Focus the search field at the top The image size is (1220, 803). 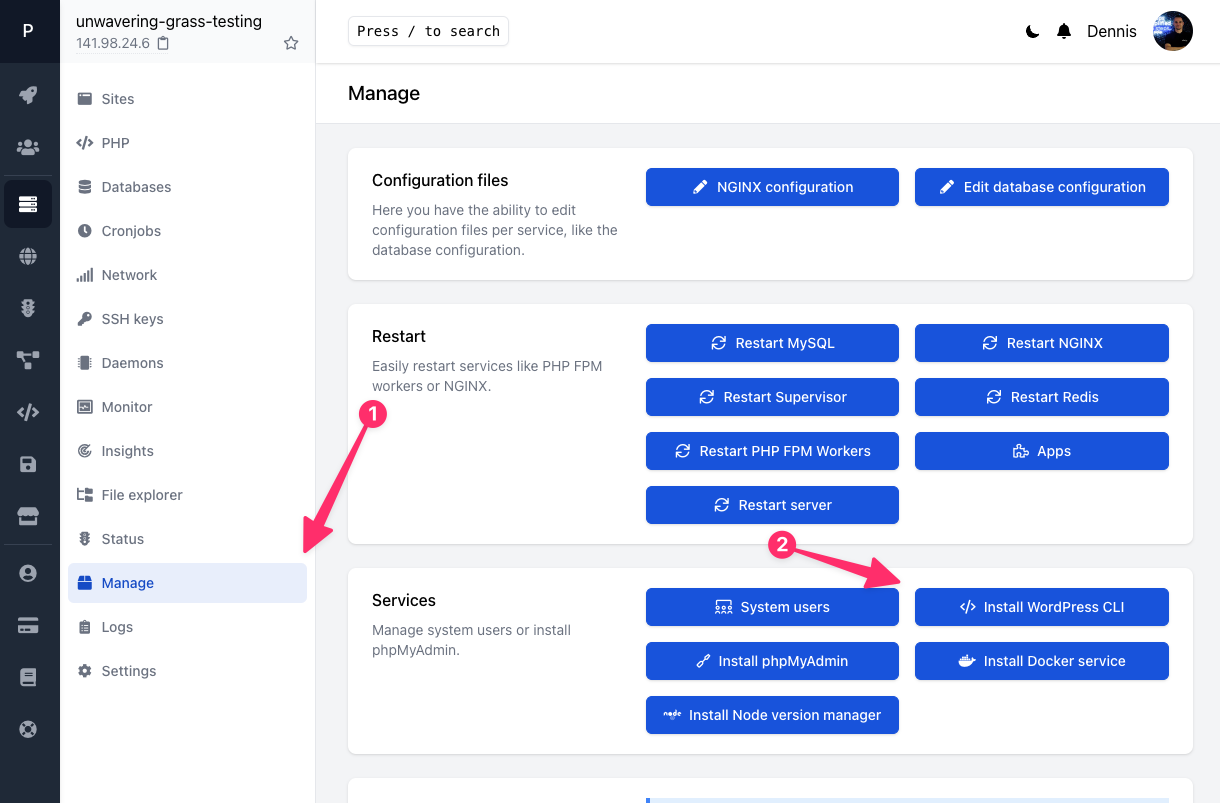click(x=428, y=31)
